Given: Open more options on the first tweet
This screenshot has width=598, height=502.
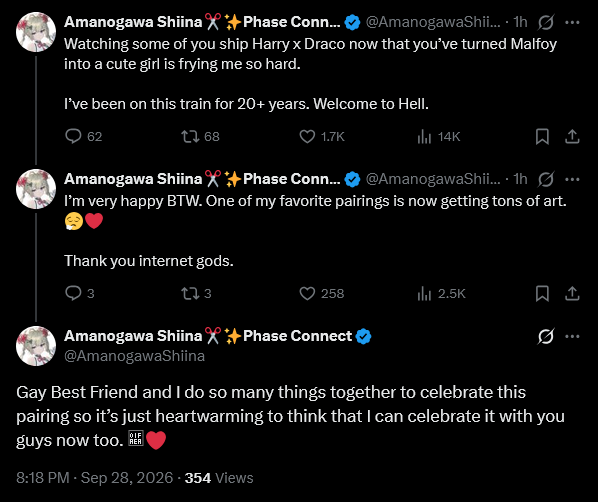Looking at the screenshot, I should pos(572,23).
